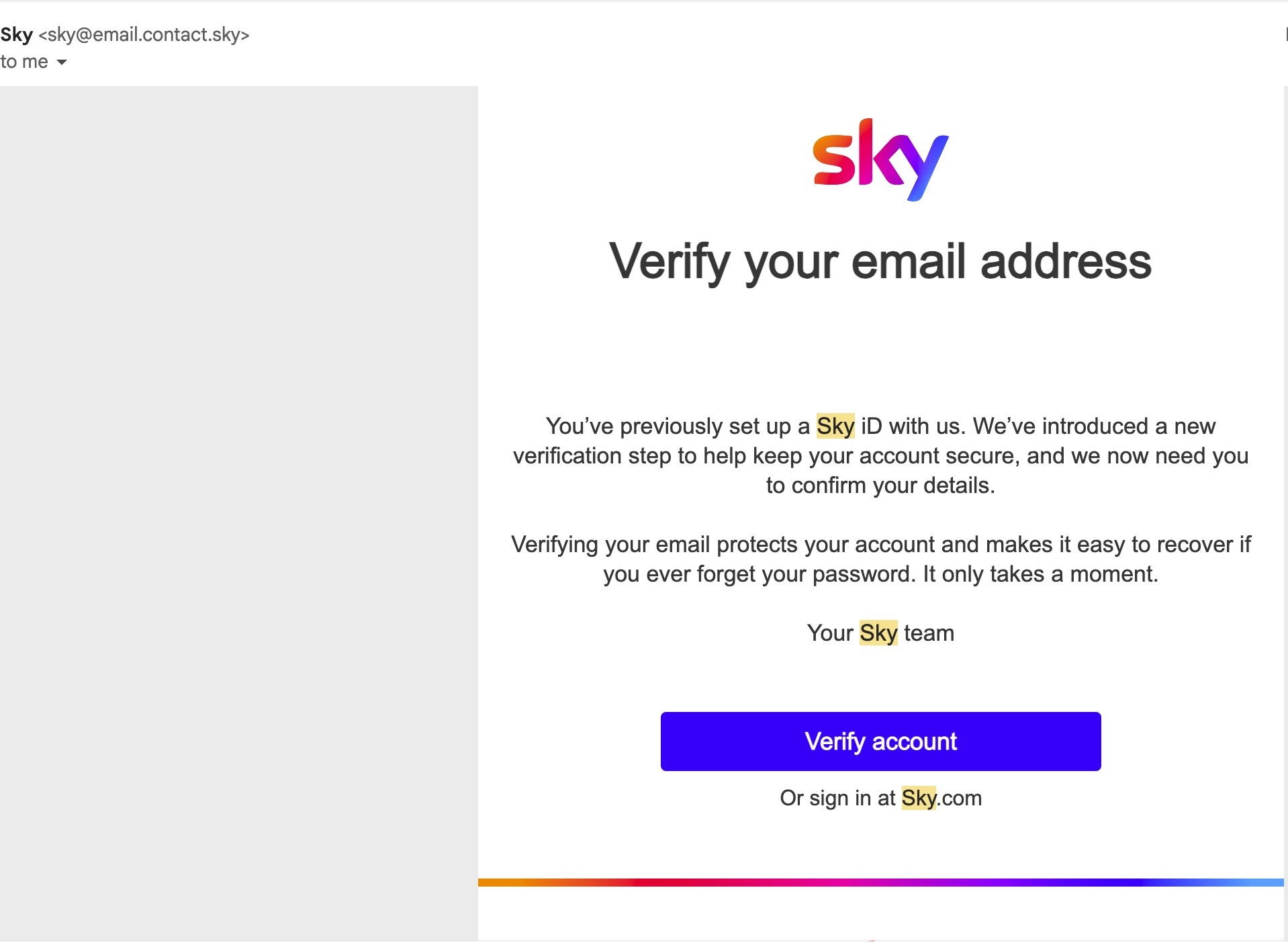
Task: Click the Sky logo in the email
Action: point(880,159)
